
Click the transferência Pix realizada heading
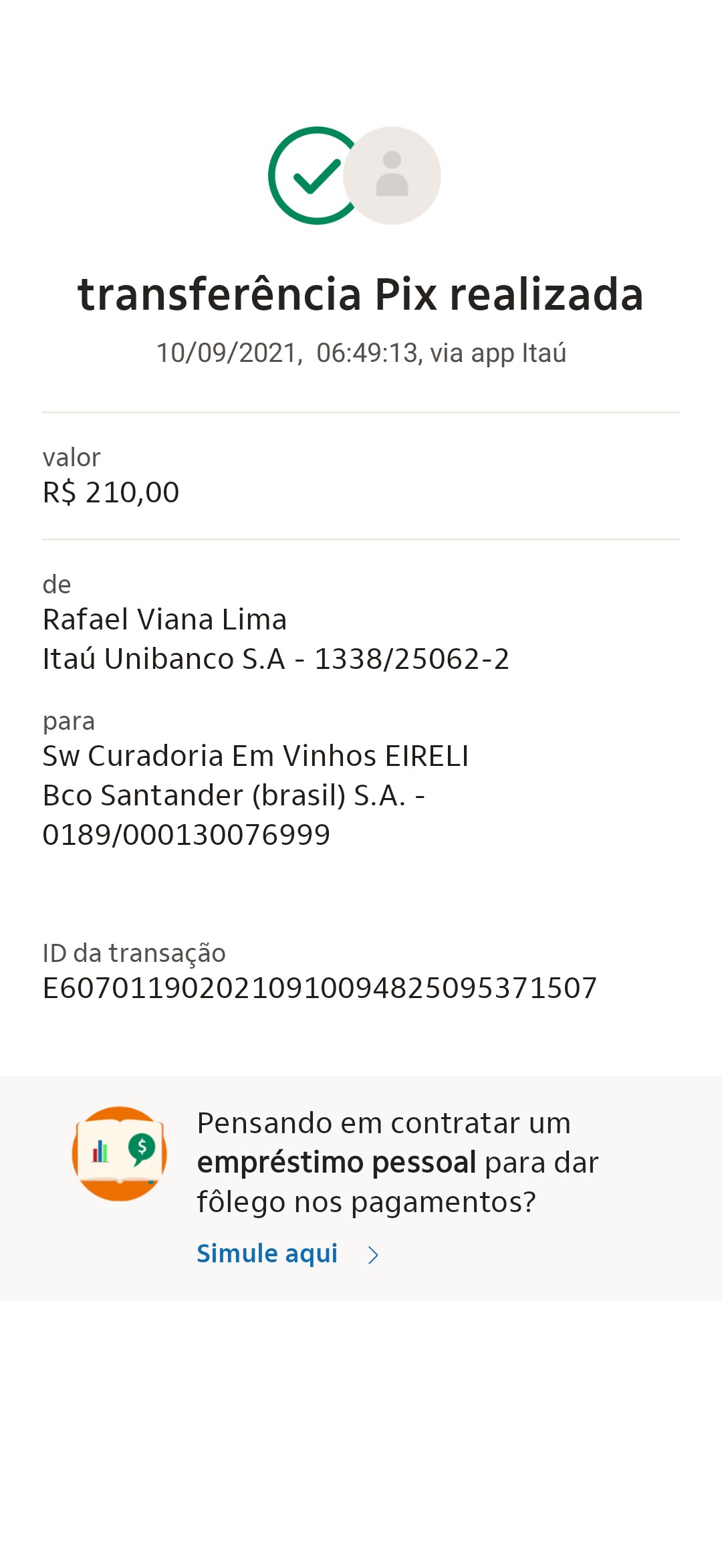click(361, 294)
